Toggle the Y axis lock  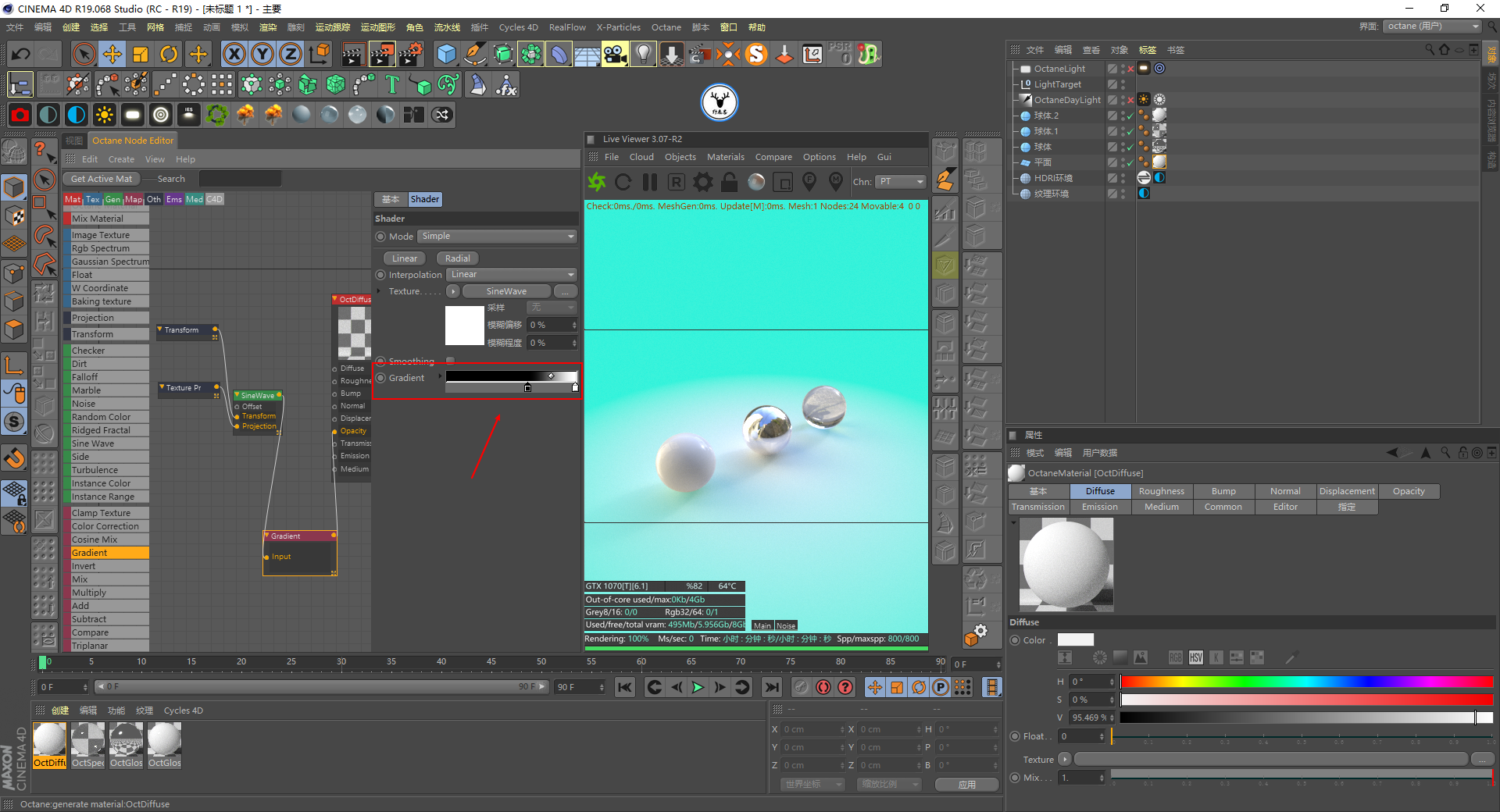[262, 54]
